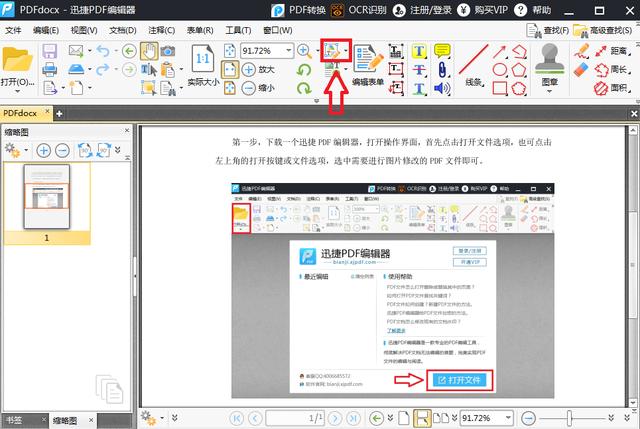The image size is (640, 429).
Task: Expand the 图章 dropdown arrow
Action: (549, 91)
